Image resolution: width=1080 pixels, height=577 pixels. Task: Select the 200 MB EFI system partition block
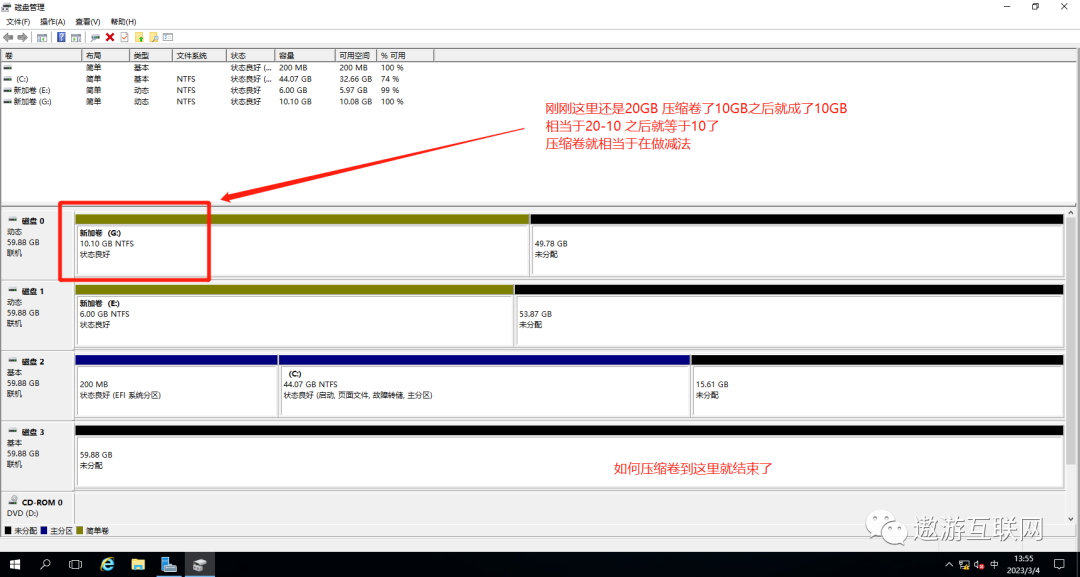coord(176,386)
